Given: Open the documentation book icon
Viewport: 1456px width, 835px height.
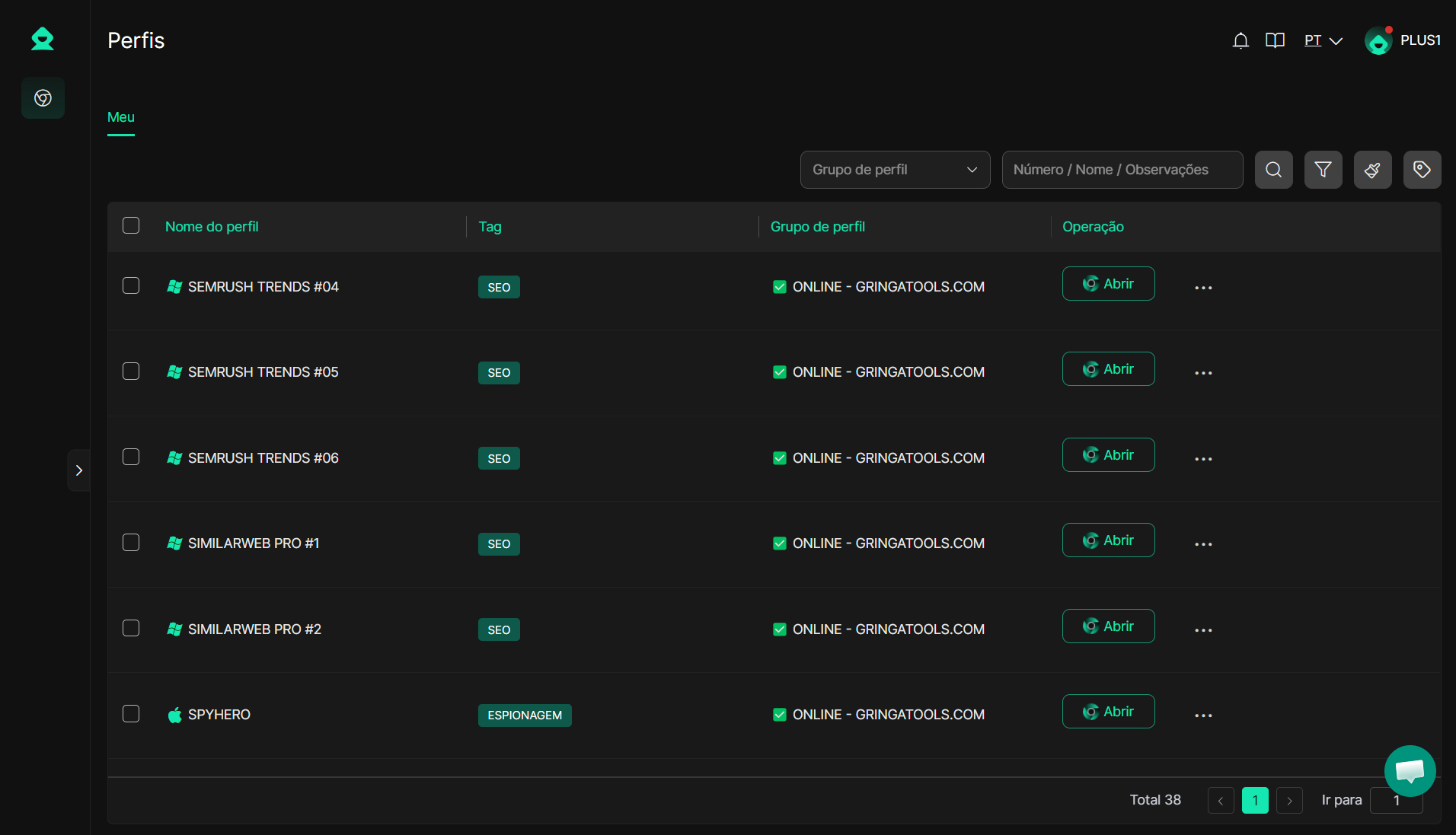Looking at the screenshot, I should pyautogui.click(x=1275, y=40).
